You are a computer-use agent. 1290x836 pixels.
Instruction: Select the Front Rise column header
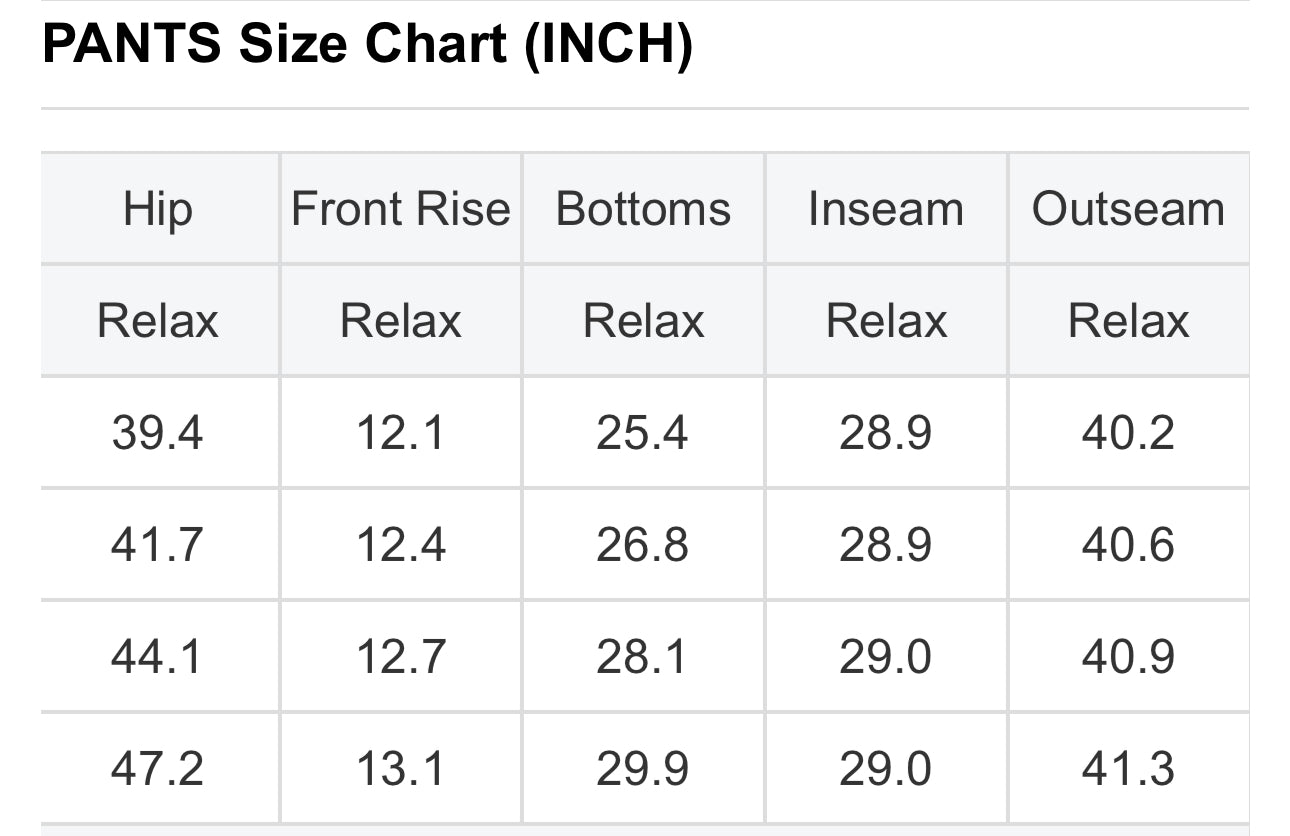point(401,210)
